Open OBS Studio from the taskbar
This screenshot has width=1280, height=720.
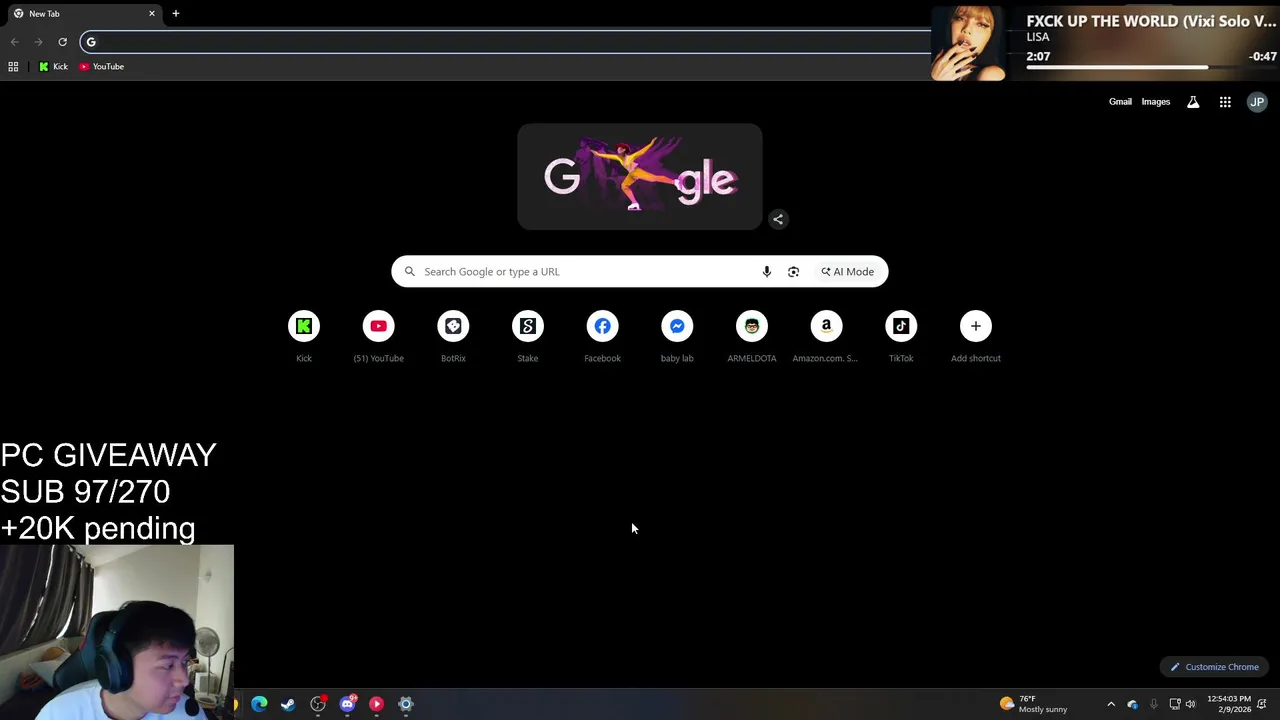tap(318, 704)
